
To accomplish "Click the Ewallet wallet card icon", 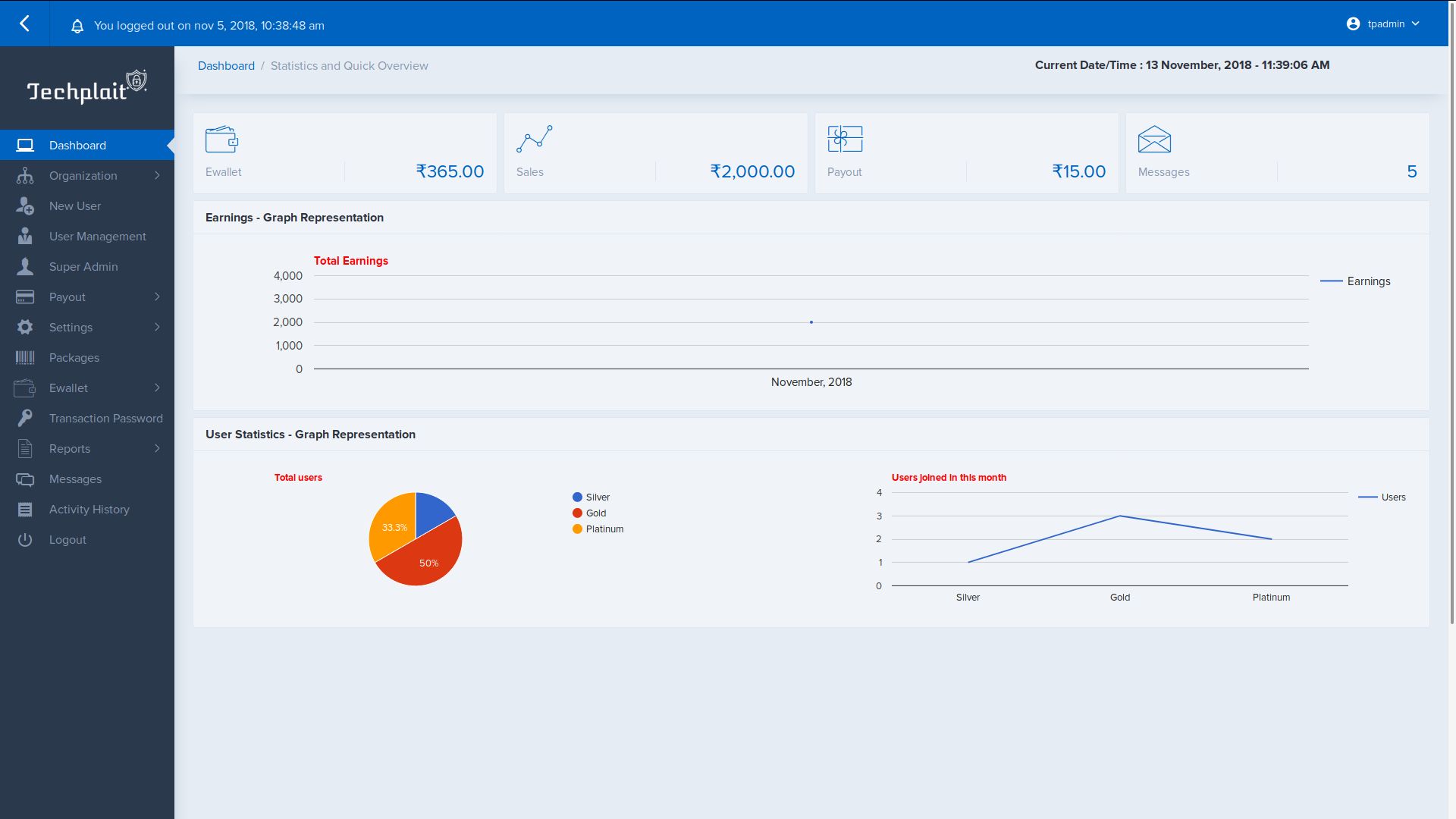I will pos(221,140).
